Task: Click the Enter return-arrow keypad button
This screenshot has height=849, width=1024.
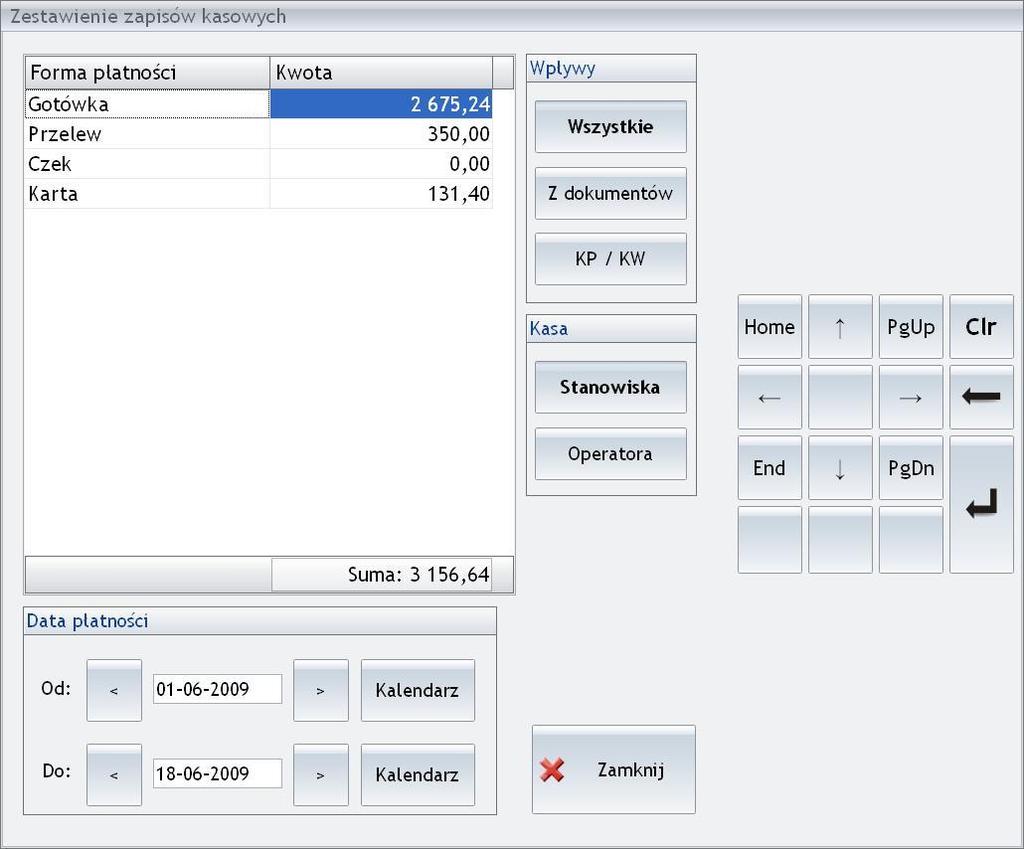Action: [981, 504]
